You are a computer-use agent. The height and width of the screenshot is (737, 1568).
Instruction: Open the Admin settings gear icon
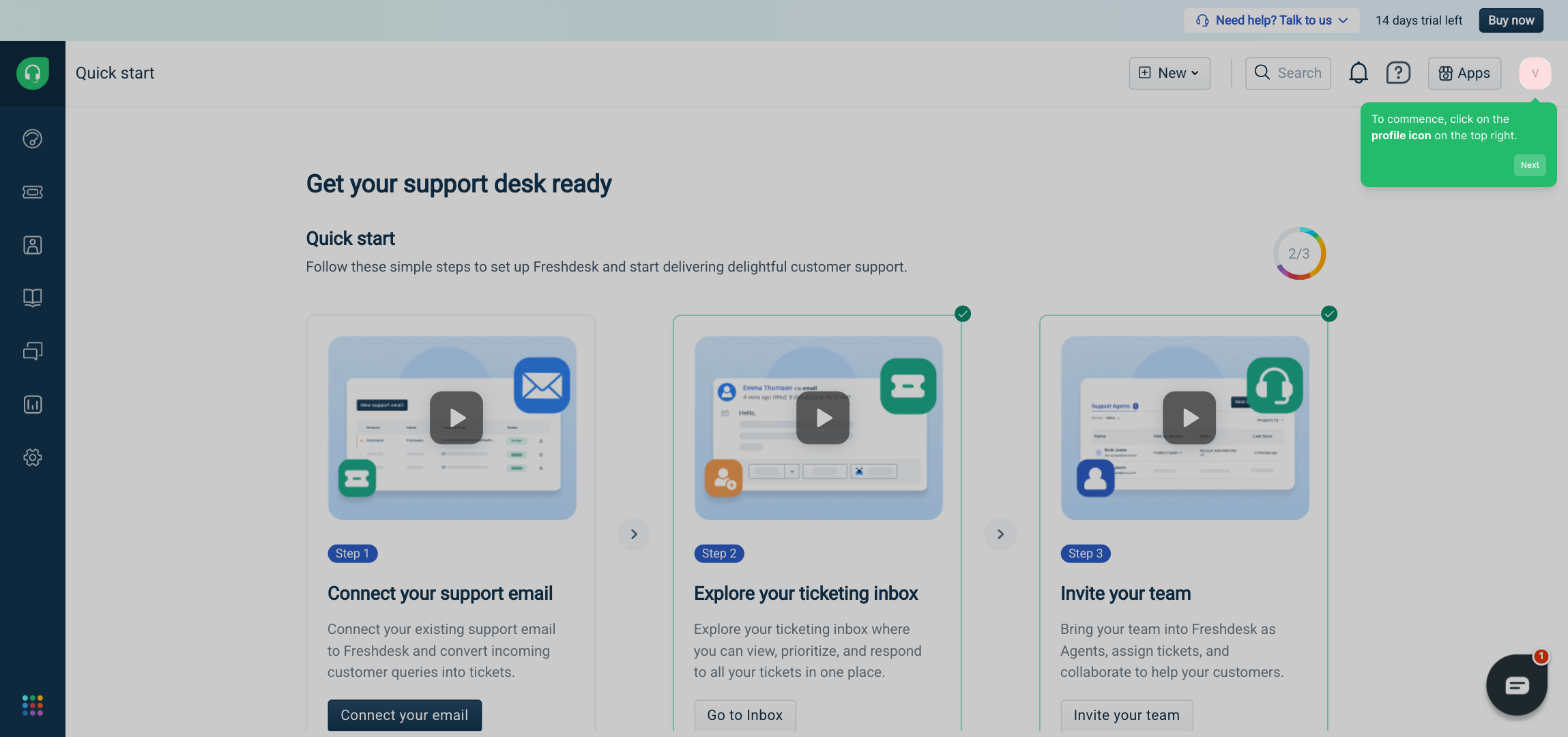click(33, 457)
